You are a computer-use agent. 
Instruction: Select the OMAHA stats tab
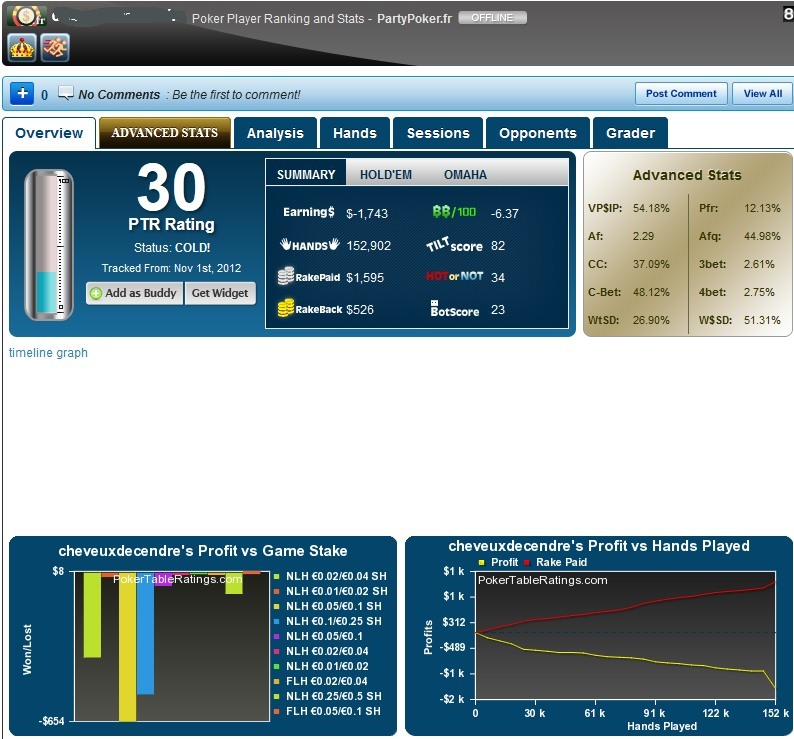coord(465,174)
